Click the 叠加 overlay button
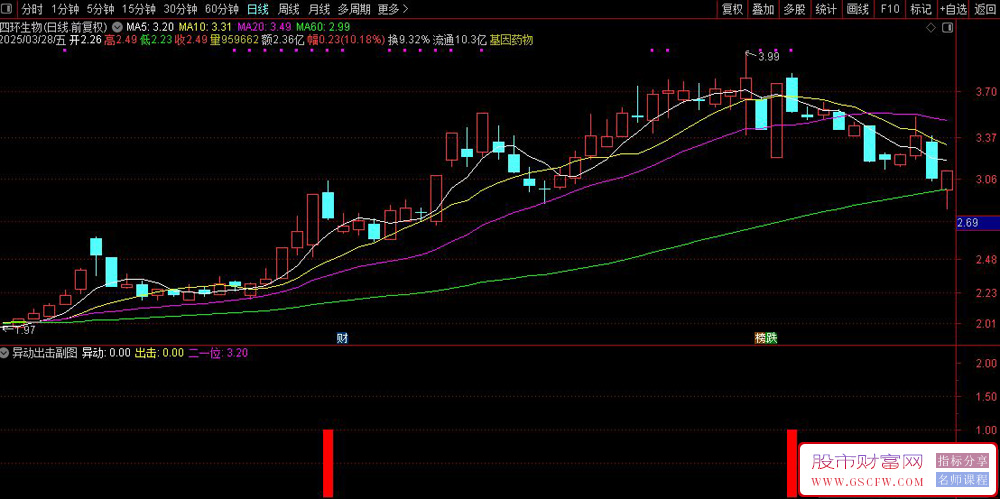Image resolution: width=1000 pixels, height=499 pixels. click(763, 9)
